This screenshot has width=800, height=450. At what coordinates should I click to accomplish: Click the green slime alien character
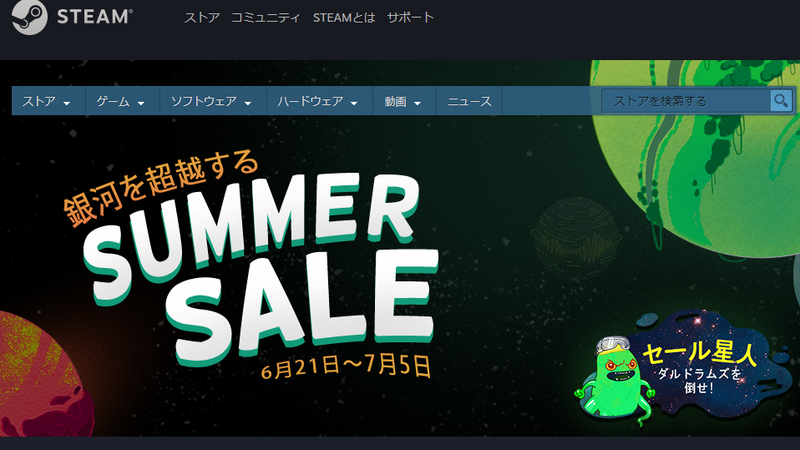(616, 380)
